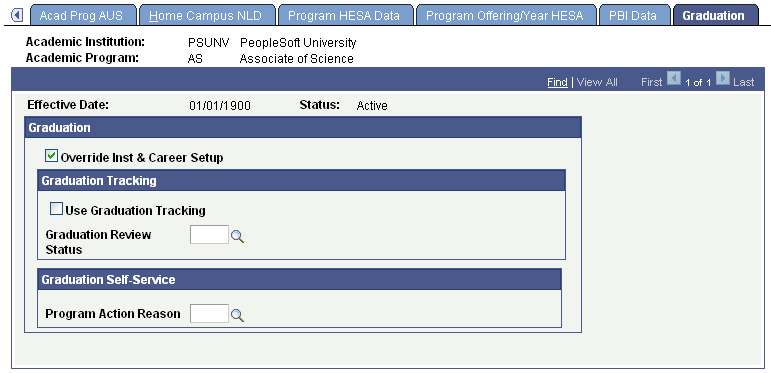
Task: Select the Graduation tab
Action: [713, 15]
